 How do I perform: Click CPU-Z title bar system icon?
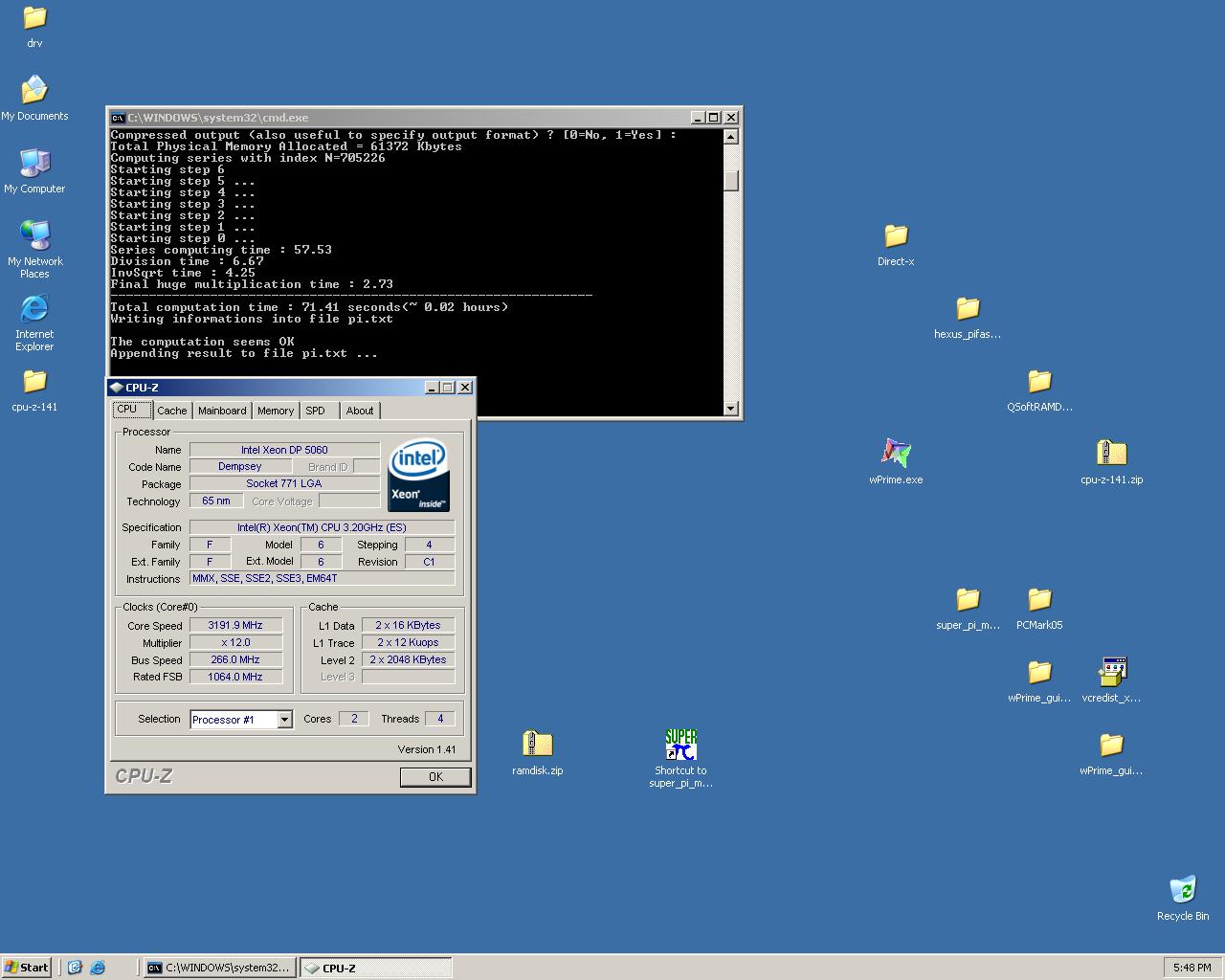[x=117, y=388]
